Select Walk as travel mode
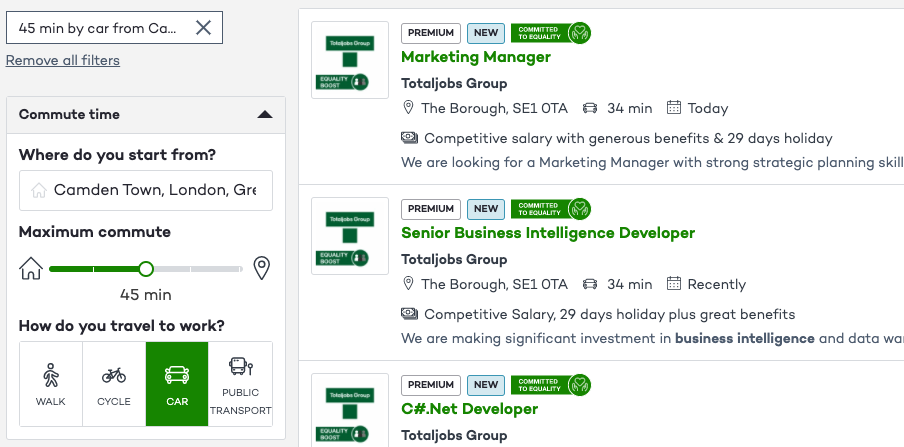Image resolution: width=904 pixels, height=447 pixels. pos(51,384)
